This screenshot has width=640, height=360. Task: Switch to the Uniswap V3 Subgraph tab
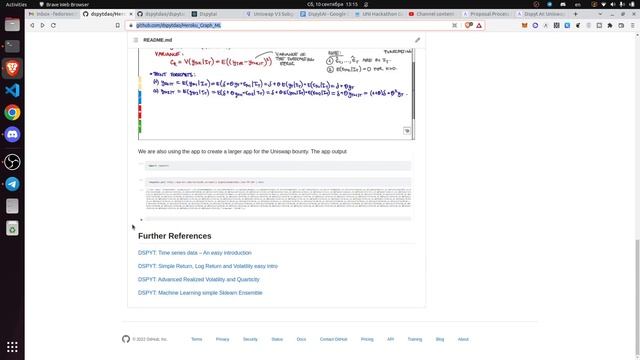point(270,14)
